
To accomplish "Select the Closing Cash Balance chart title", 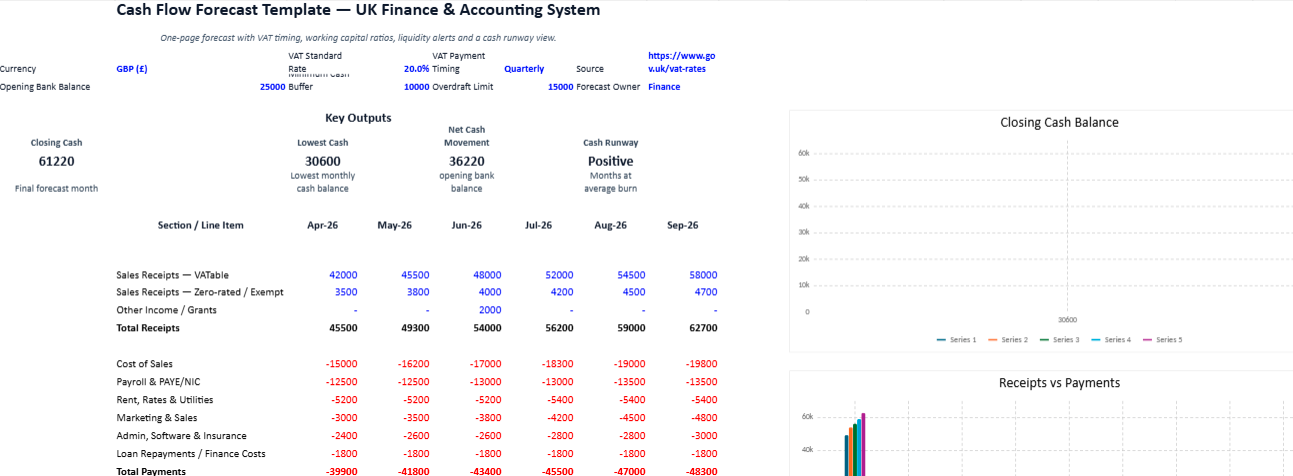I will click(x=1059, y=123).
